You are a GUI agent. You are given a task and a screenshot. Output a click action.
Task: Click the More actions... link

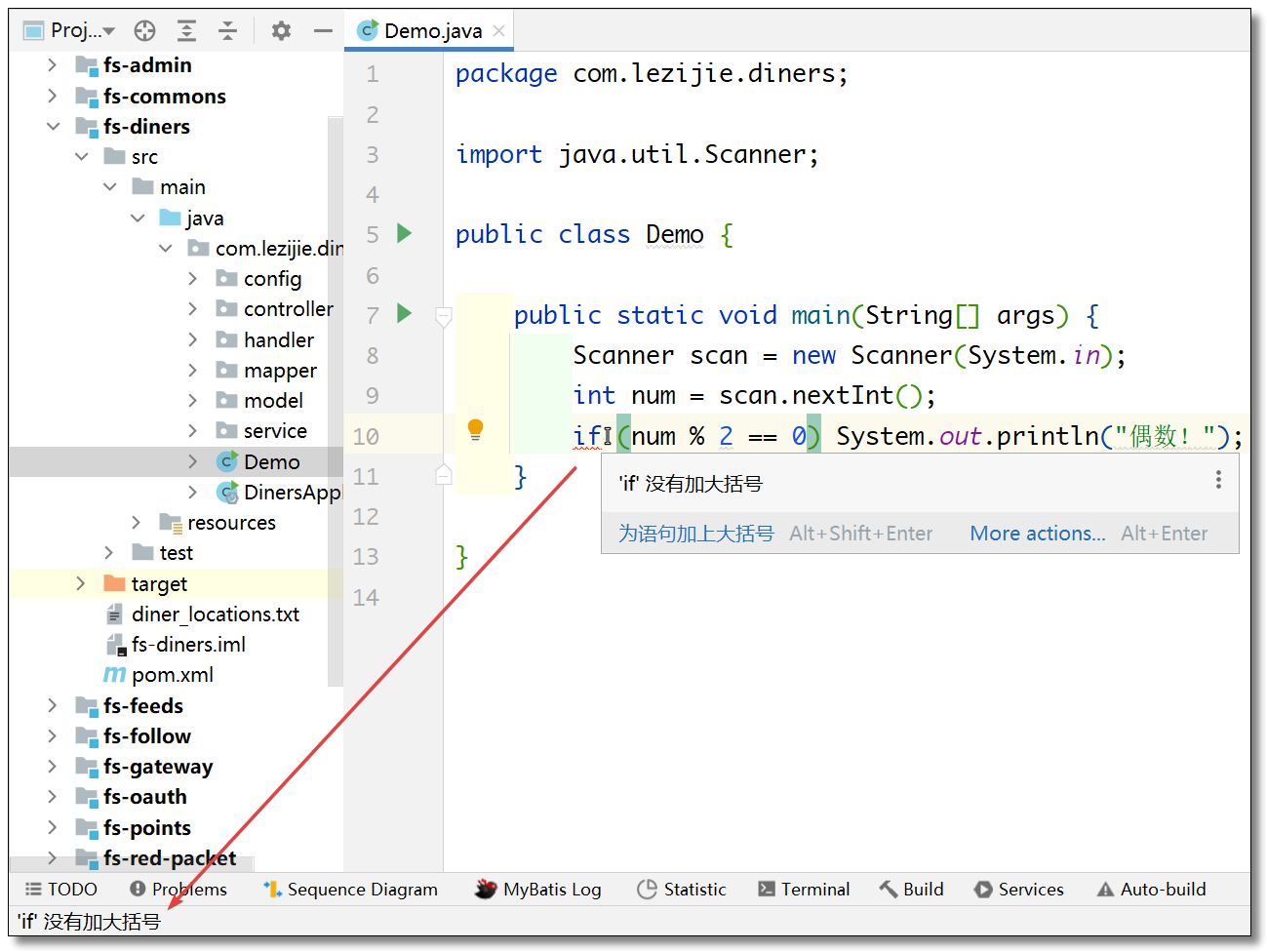point(1038,534)
